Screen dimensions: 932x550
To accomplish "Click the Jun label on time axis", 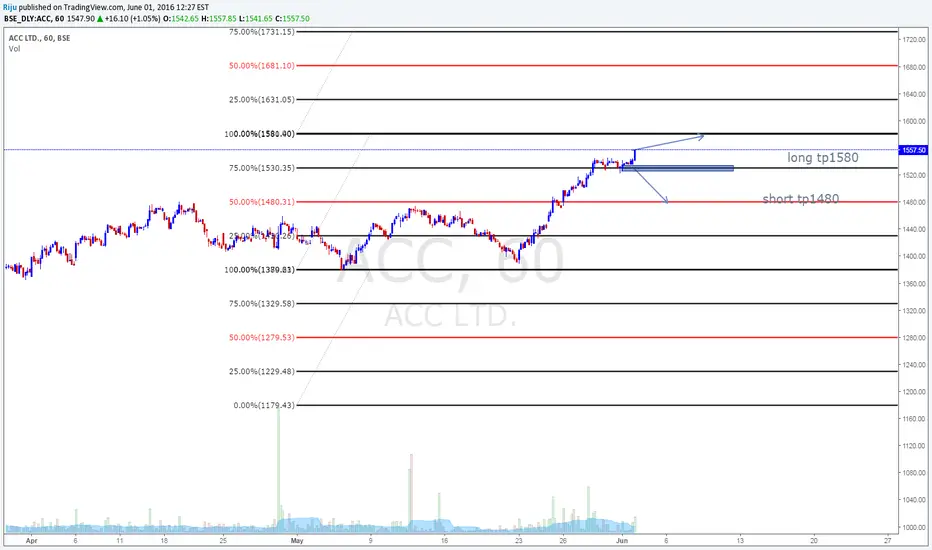I will [x=622, y=540].
